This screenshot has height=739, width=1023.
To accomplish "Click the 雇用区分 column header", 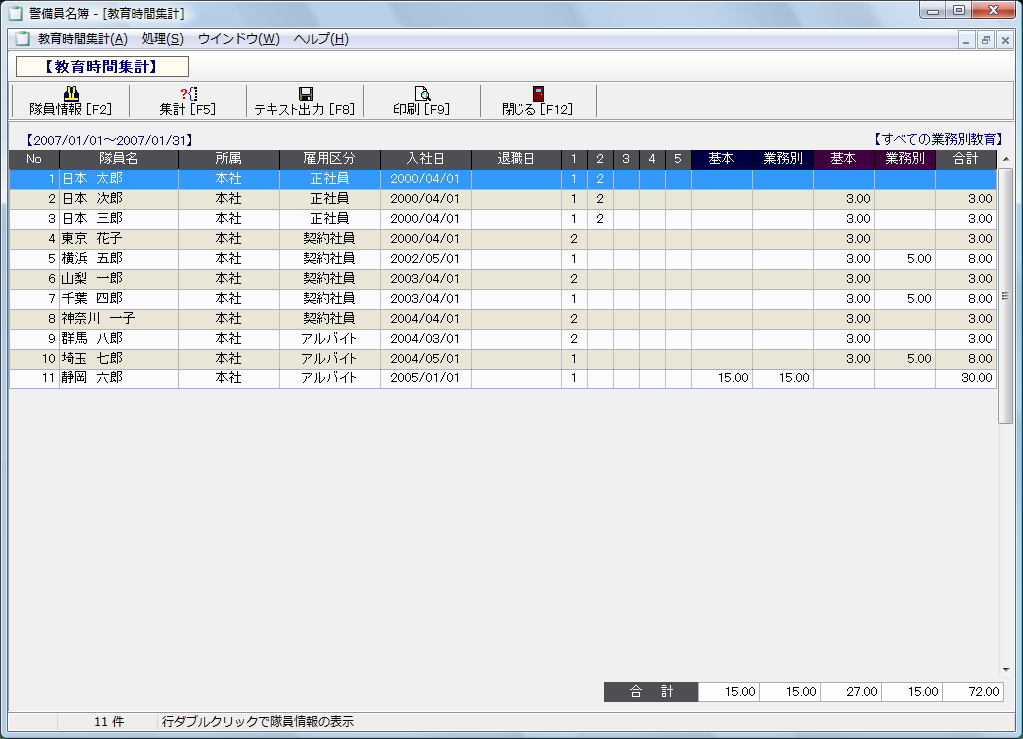I will coord(329,159).
